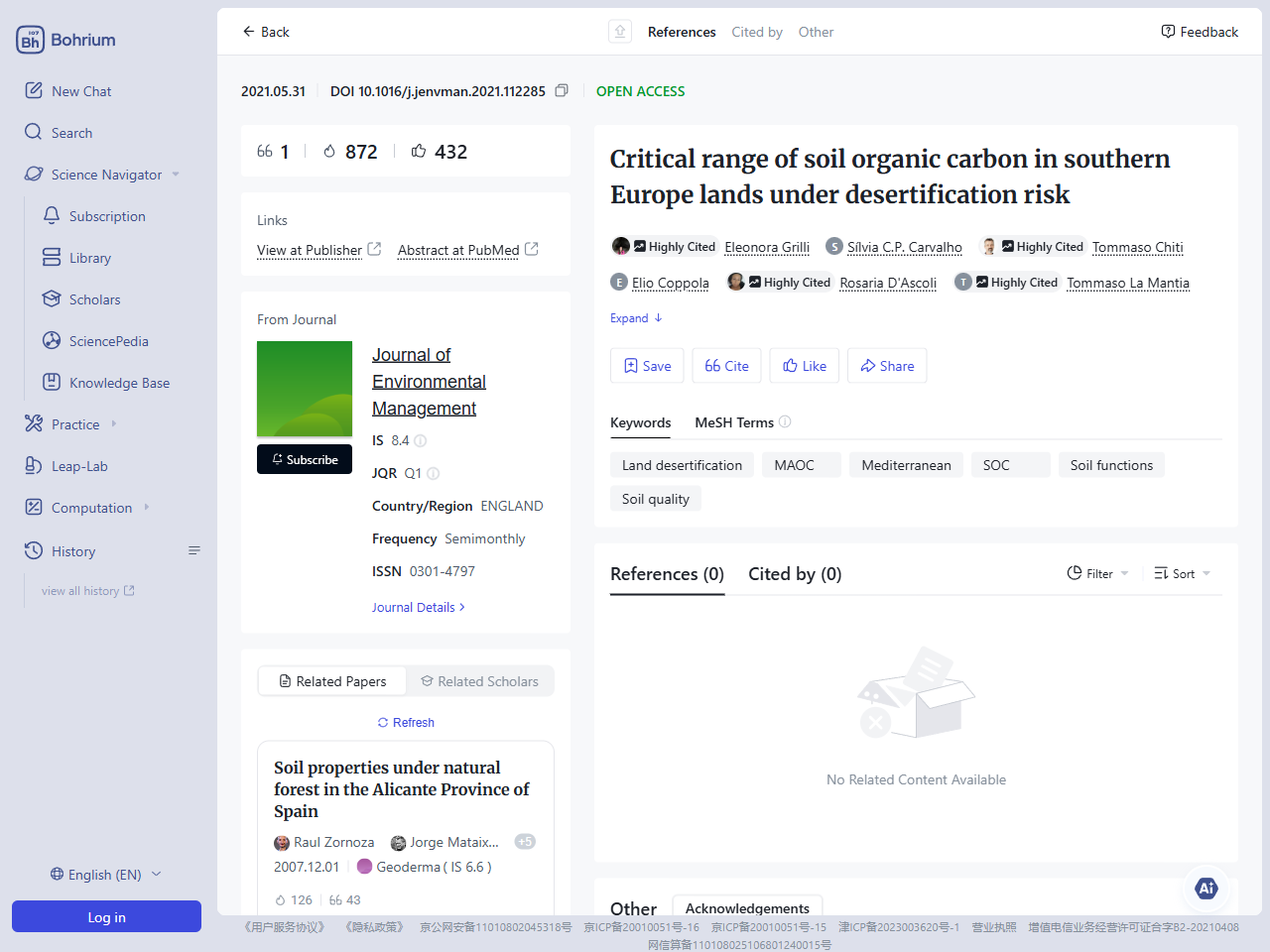The height and width of the screenshot is (952, 1270).
Task: Like this paper
Action: pyautogui.click(x=805, y=366)
